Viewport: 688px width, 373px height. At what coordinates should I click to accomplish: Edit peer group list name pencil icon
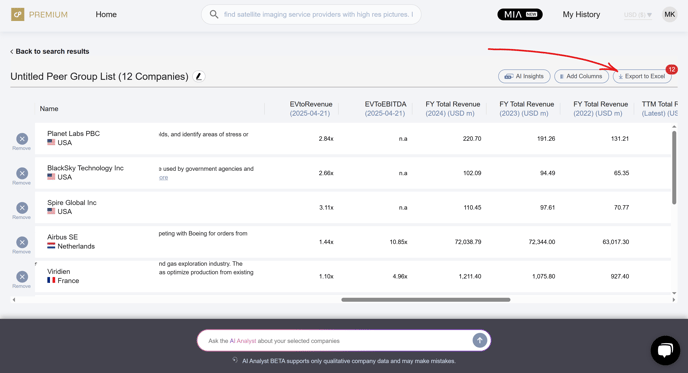pyautogui.click(x=199, y=76)
